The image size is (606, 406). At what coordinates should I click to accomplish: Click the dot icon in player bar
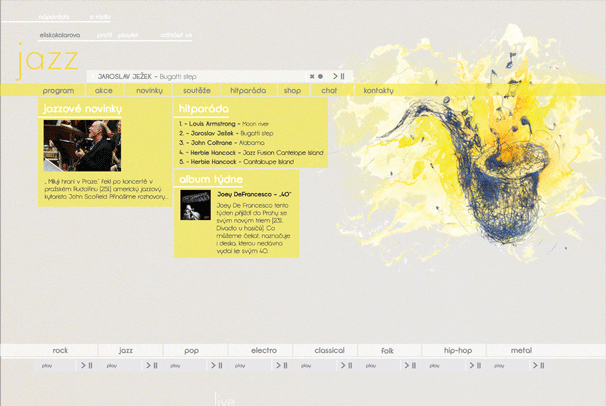[320, 76]
